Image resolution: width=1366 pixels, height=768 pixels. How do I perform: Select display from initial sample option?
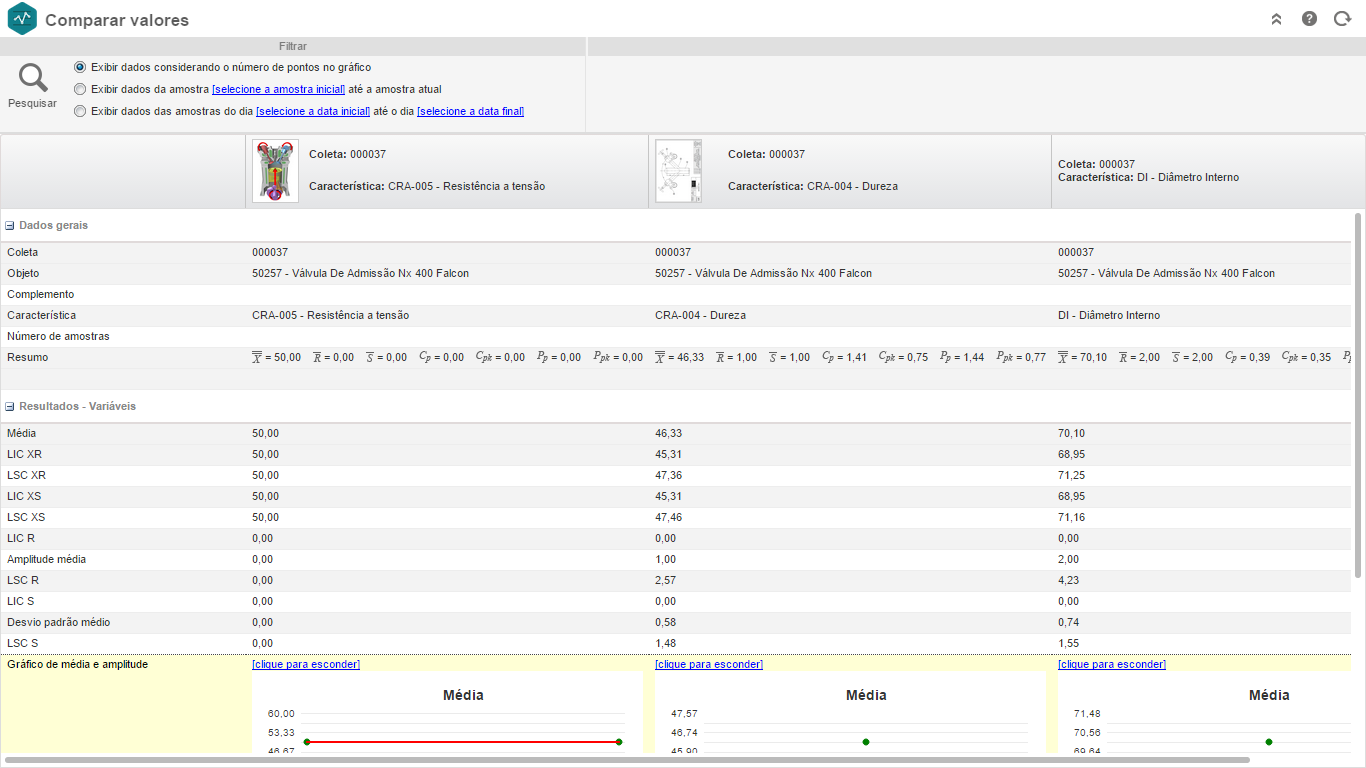pyautogui.click(x=80, y=89)
